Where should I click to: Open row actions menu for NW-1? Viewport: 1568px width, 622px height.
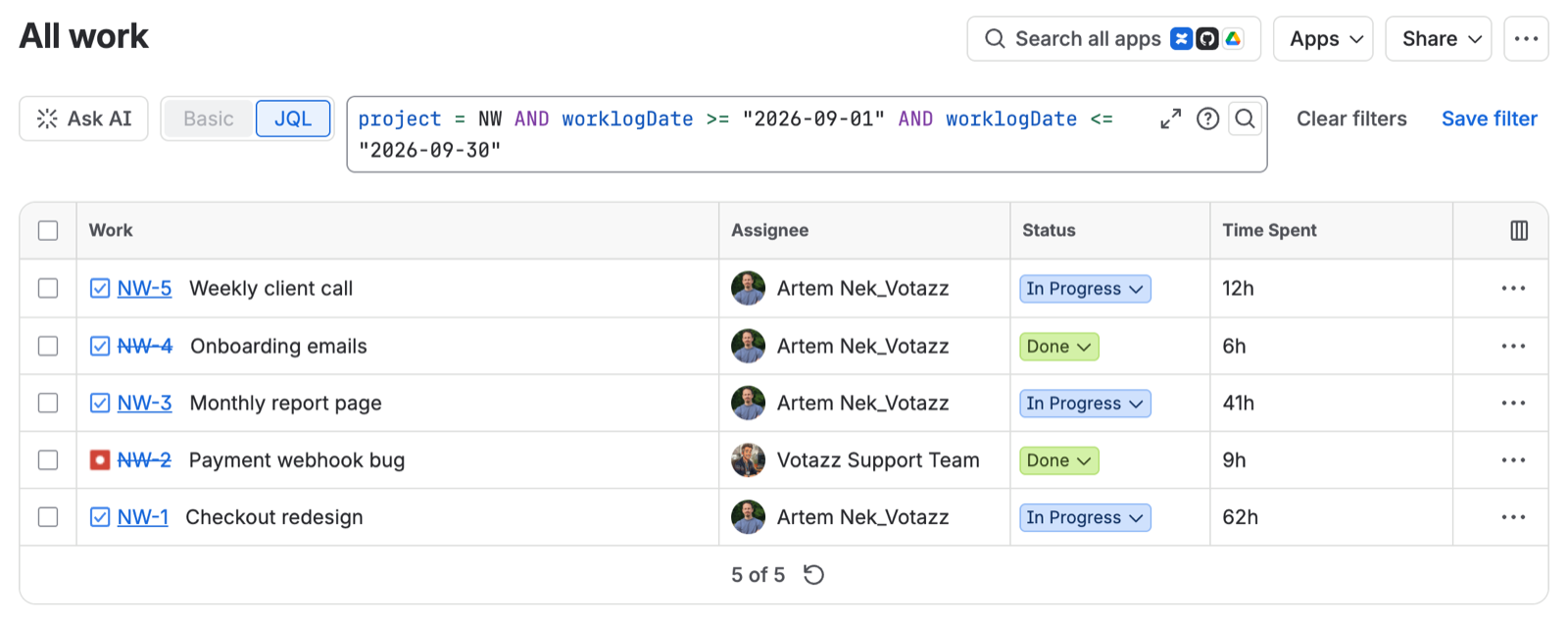(x=1513, y=516)
